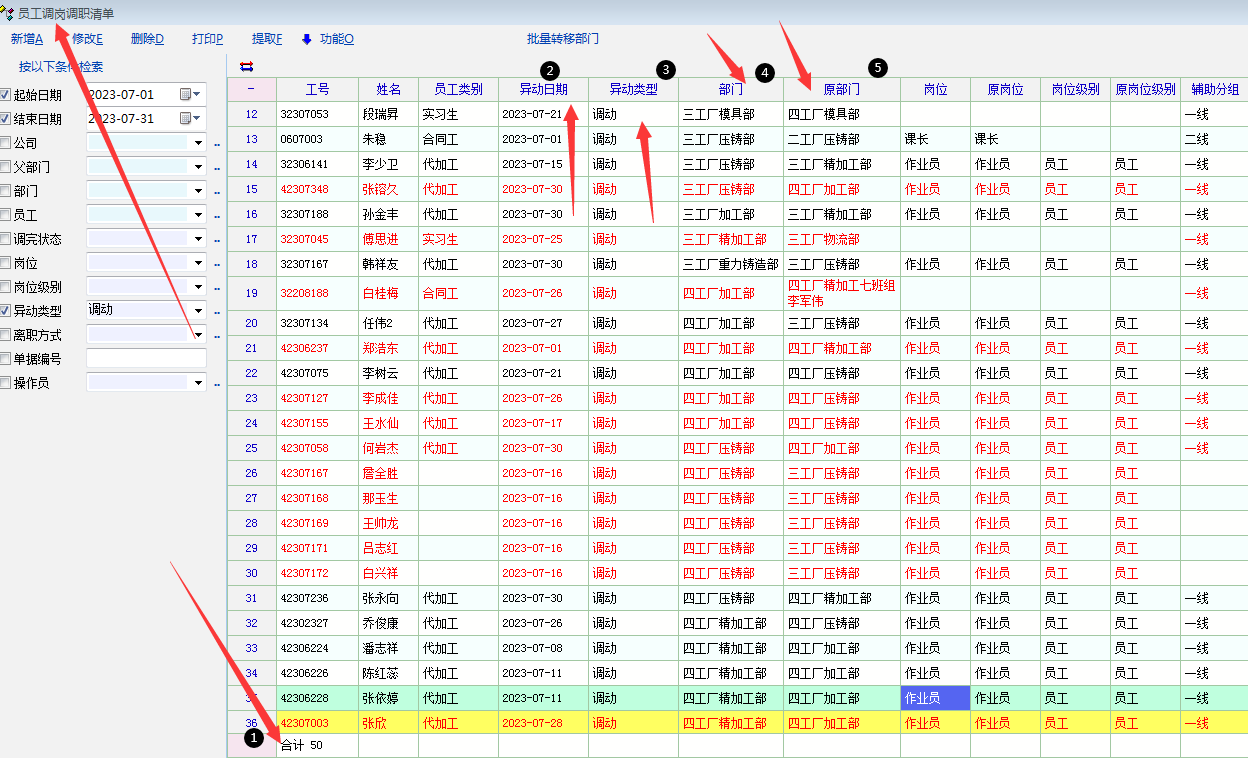1248x758 pixels.
Task: Click the 新增 button
Action: coord(27,39)
